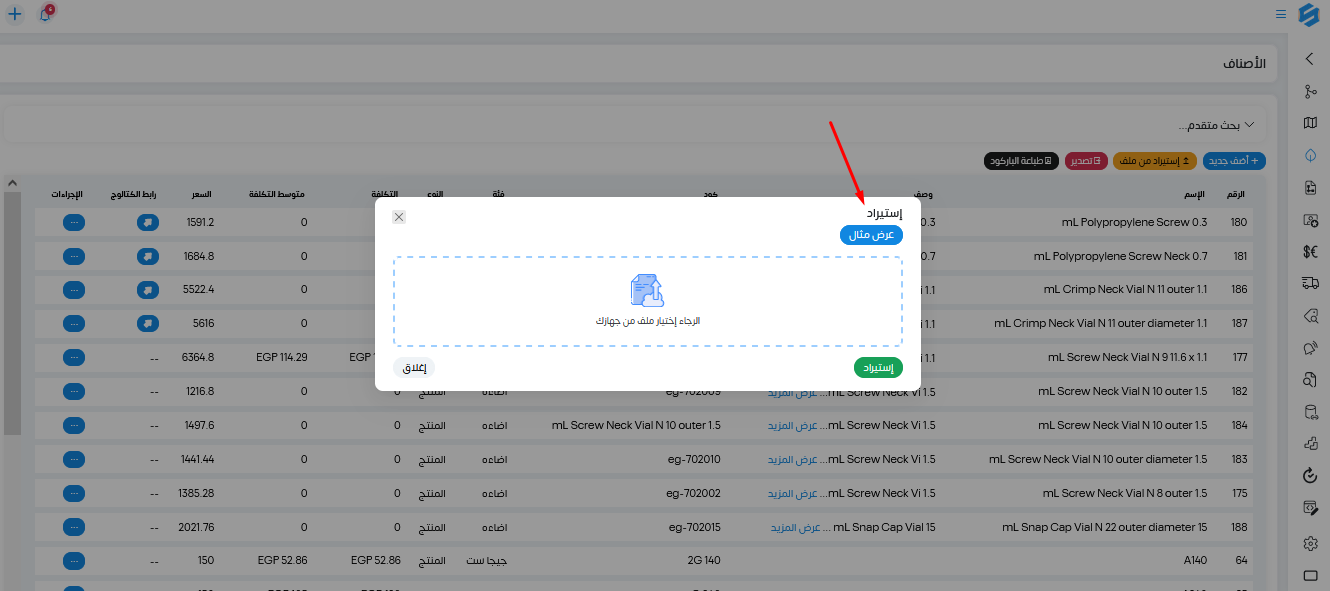Open actions menu for row 181
Viewport: 1330px width, 591px height.
point(73,256)
